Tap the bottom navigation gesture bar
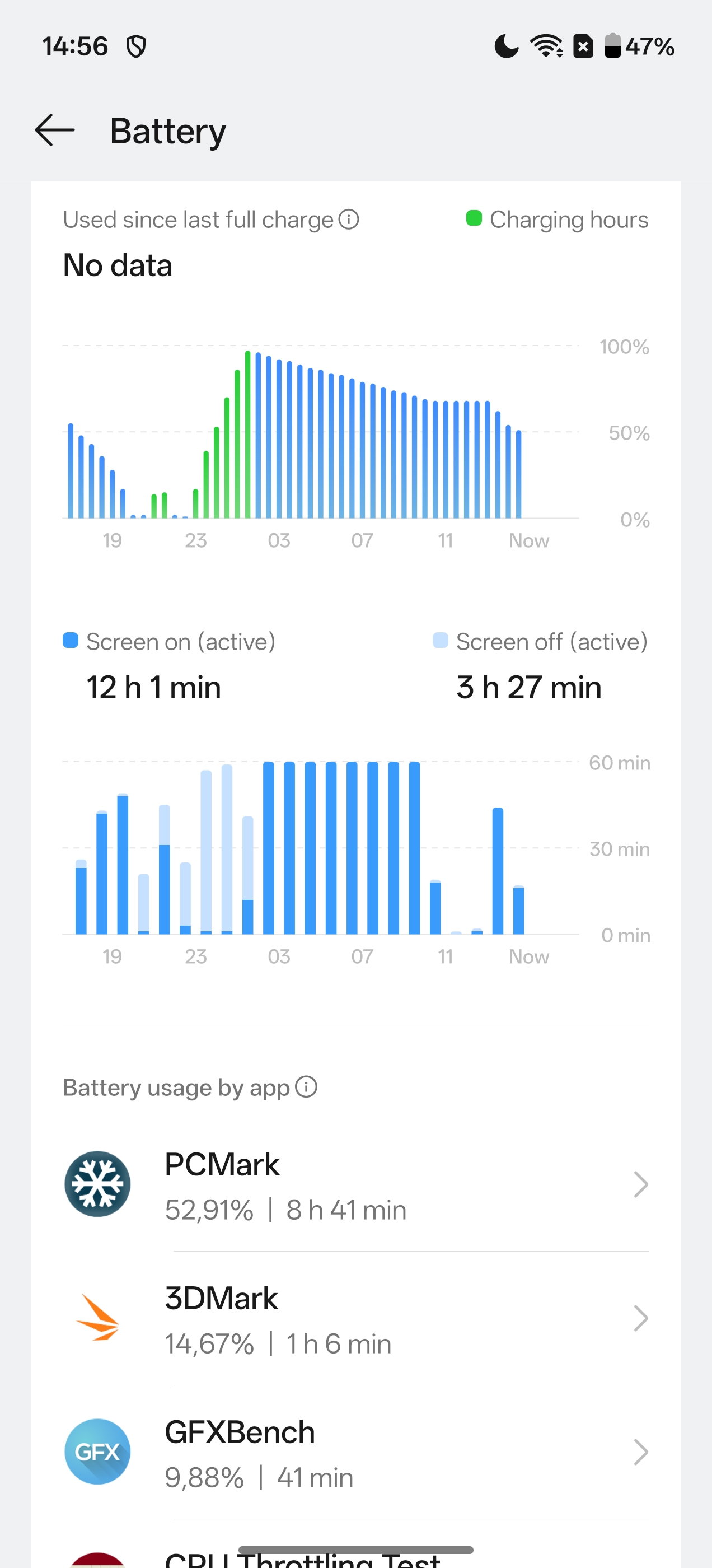The width and height of the screenshot is (712, 1568). coord(356,1550)
